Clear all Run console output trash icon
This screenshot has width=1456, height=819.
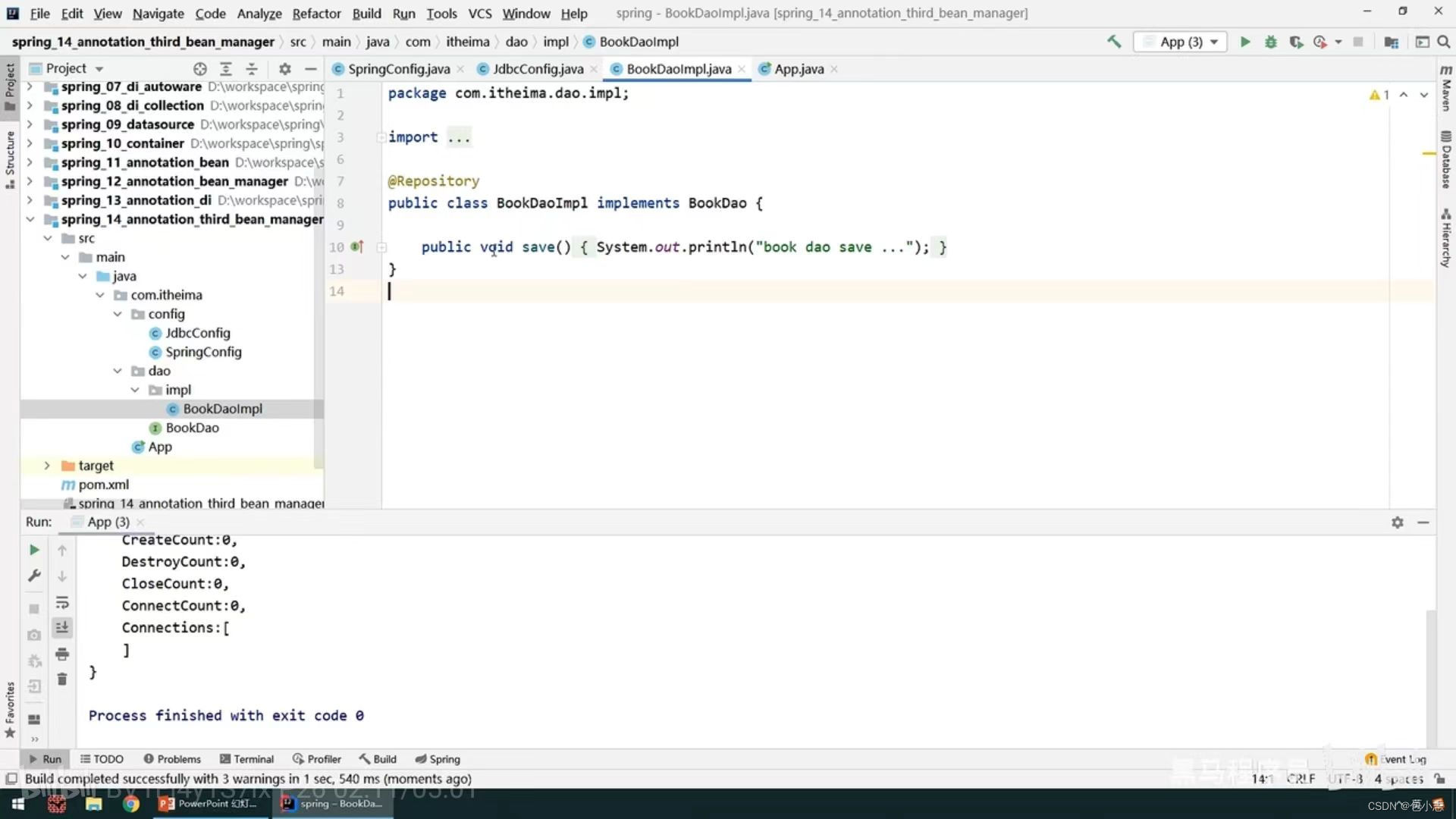coord(62,679)
